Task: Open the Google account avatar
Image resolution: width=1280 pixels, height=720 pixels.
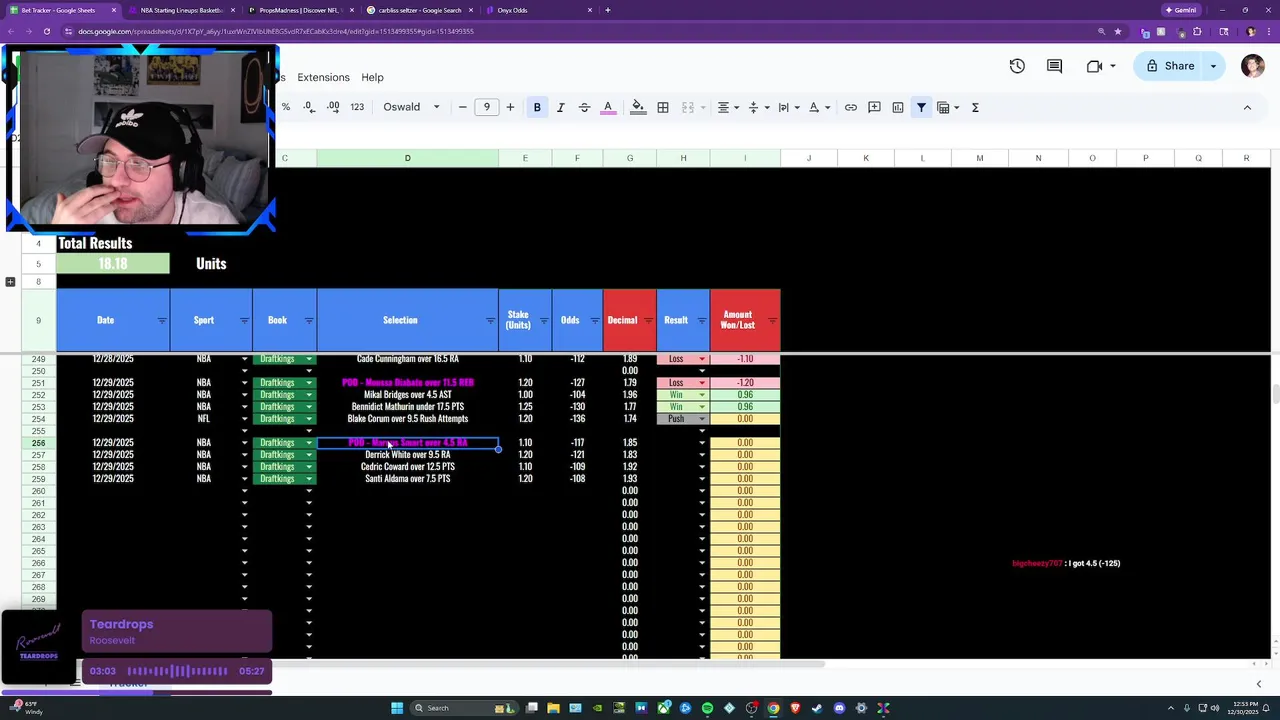Action: [x=1253, y=66]
